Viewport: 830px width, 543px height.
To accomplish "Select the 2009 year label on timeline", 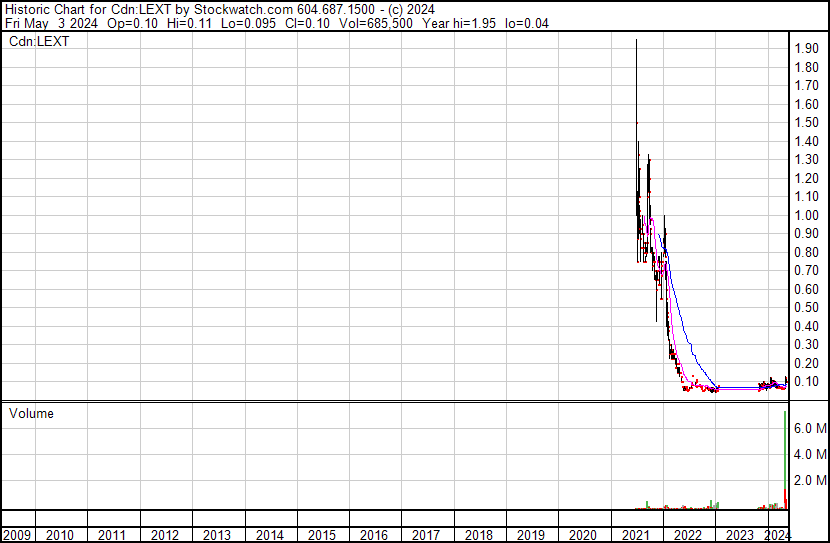I will [x=17, y=535].
